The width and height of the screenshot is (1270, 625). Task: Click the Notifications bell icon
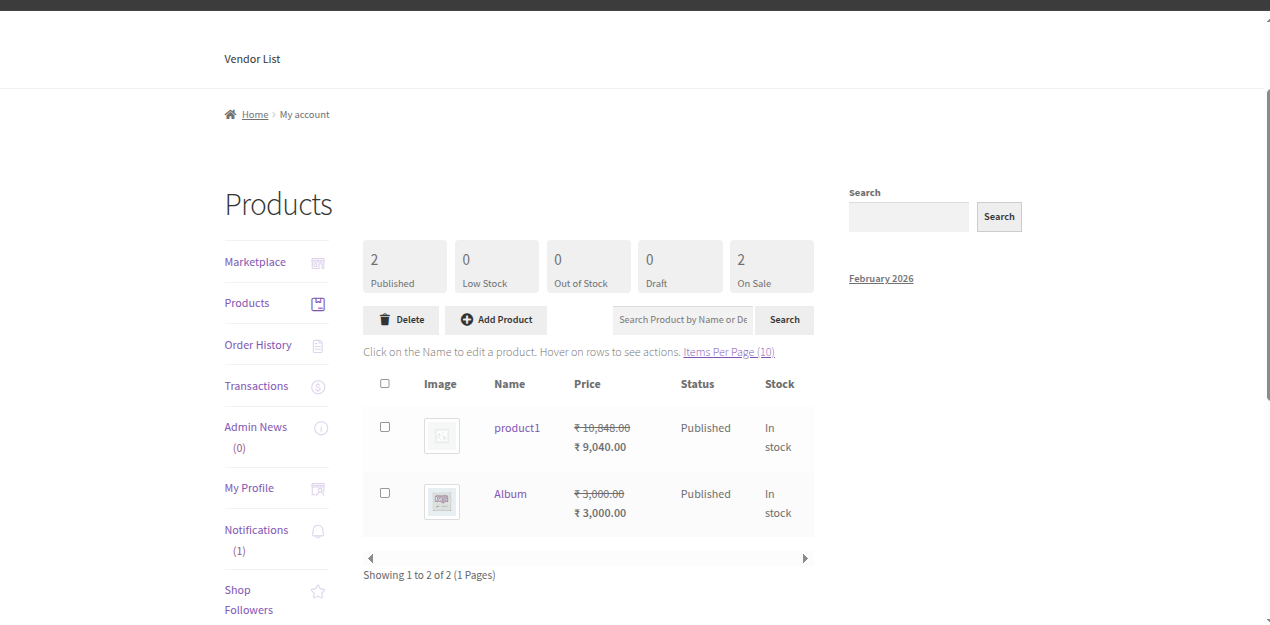318,531
